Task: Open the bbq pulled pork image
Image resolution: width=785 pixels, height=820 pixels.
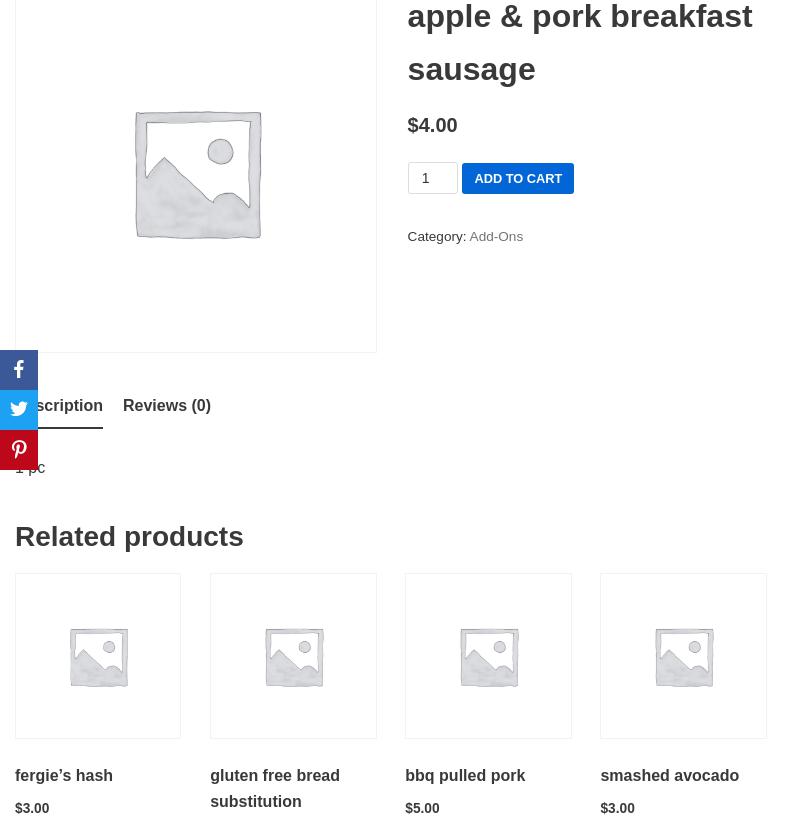Action: tap(488, 656)
